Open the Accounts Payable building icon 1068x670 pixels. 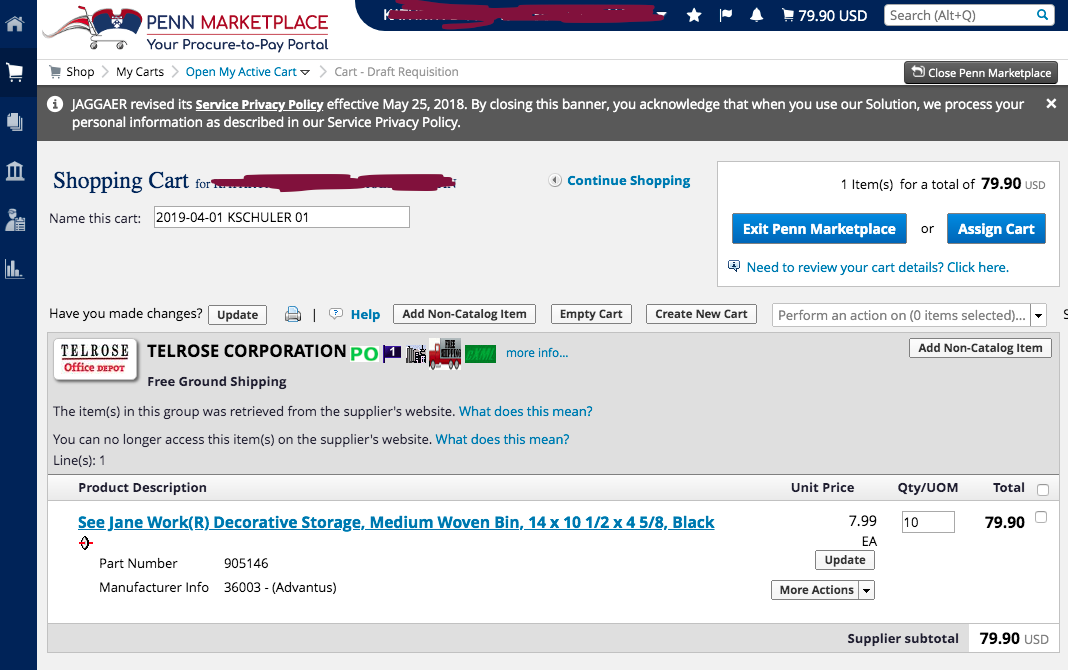coord(14,171)
